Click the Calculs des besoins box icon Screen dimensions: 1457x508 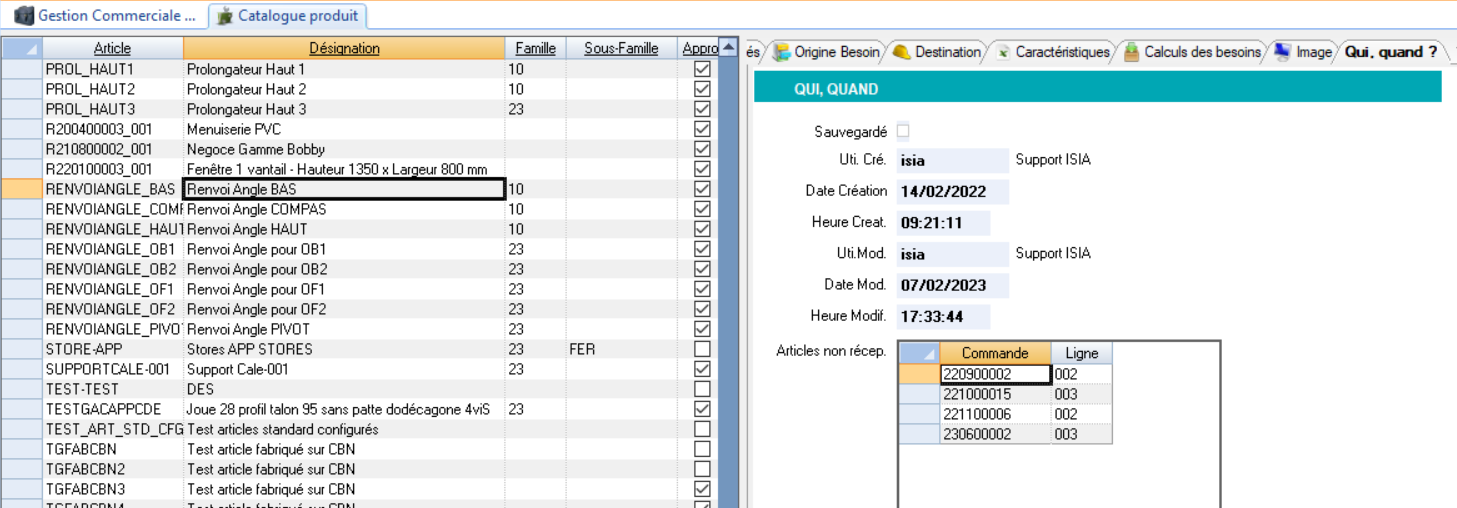(1131, 52)
